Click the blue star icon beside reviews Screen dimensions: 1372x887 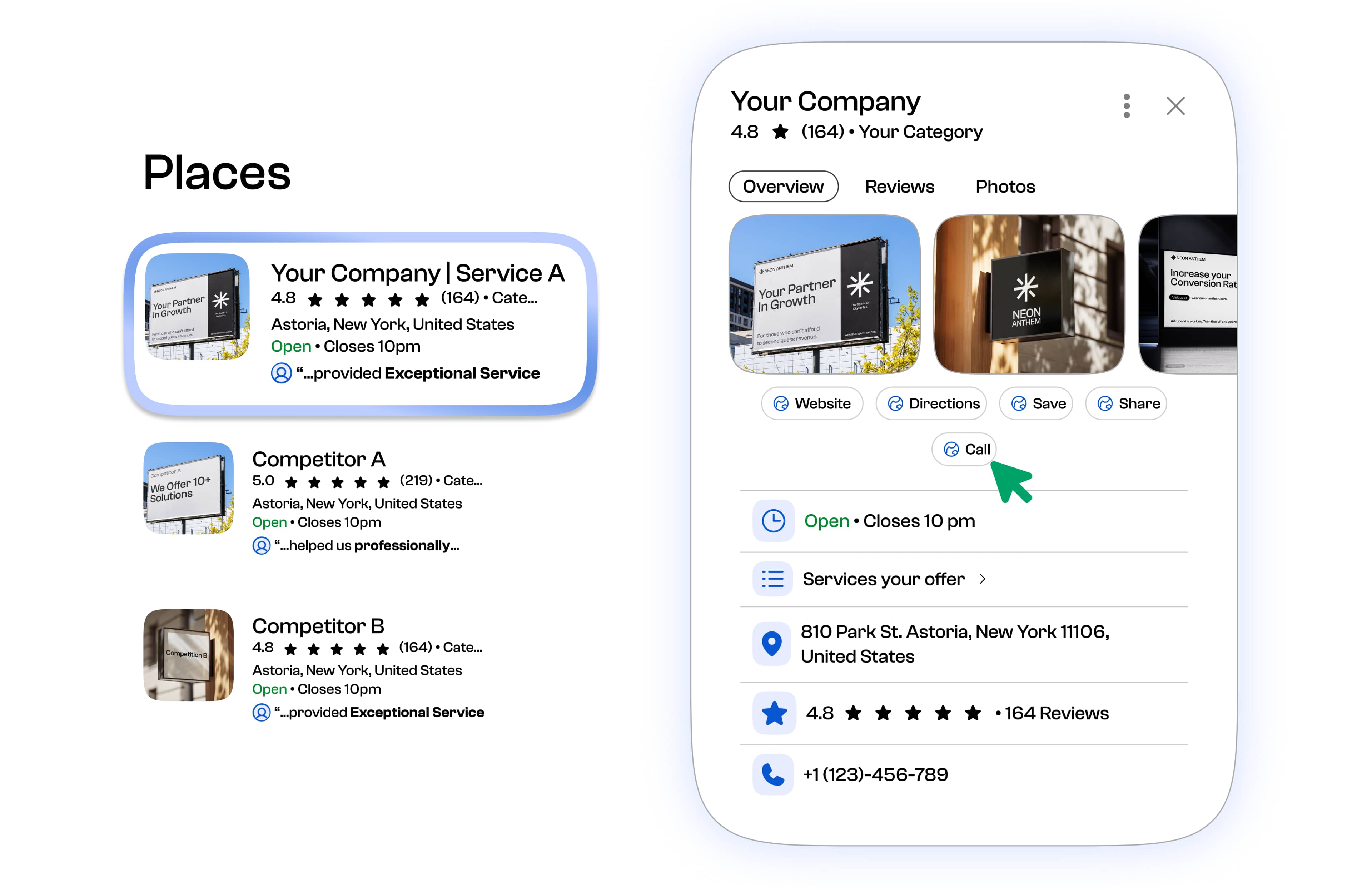(x=774, y=713)
